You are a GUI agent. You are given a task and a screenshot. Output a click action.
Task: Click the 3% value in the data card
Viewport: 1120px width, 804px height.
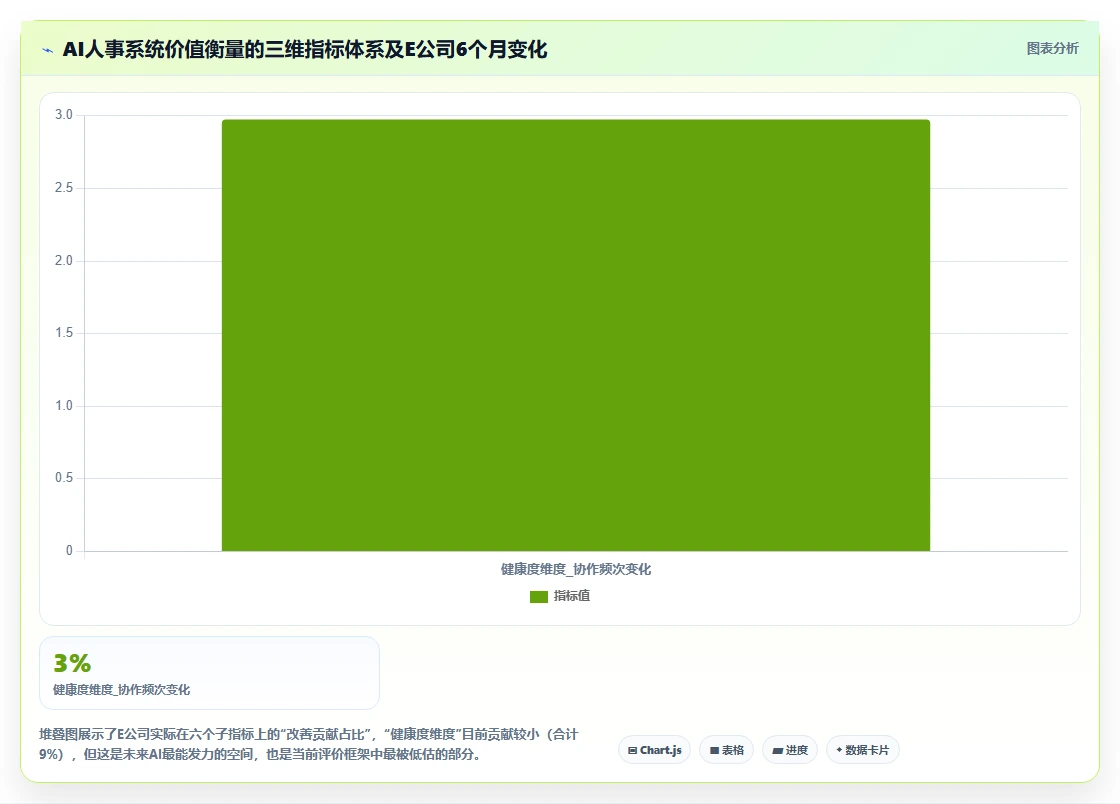click(x=72, y=663)
